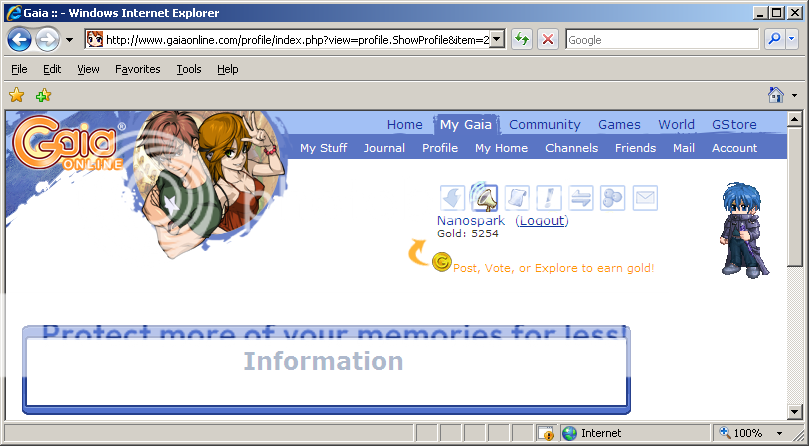The image size is (809, 446).
Task: Click the three-bubbles icon
Action: tap(612, 198)
